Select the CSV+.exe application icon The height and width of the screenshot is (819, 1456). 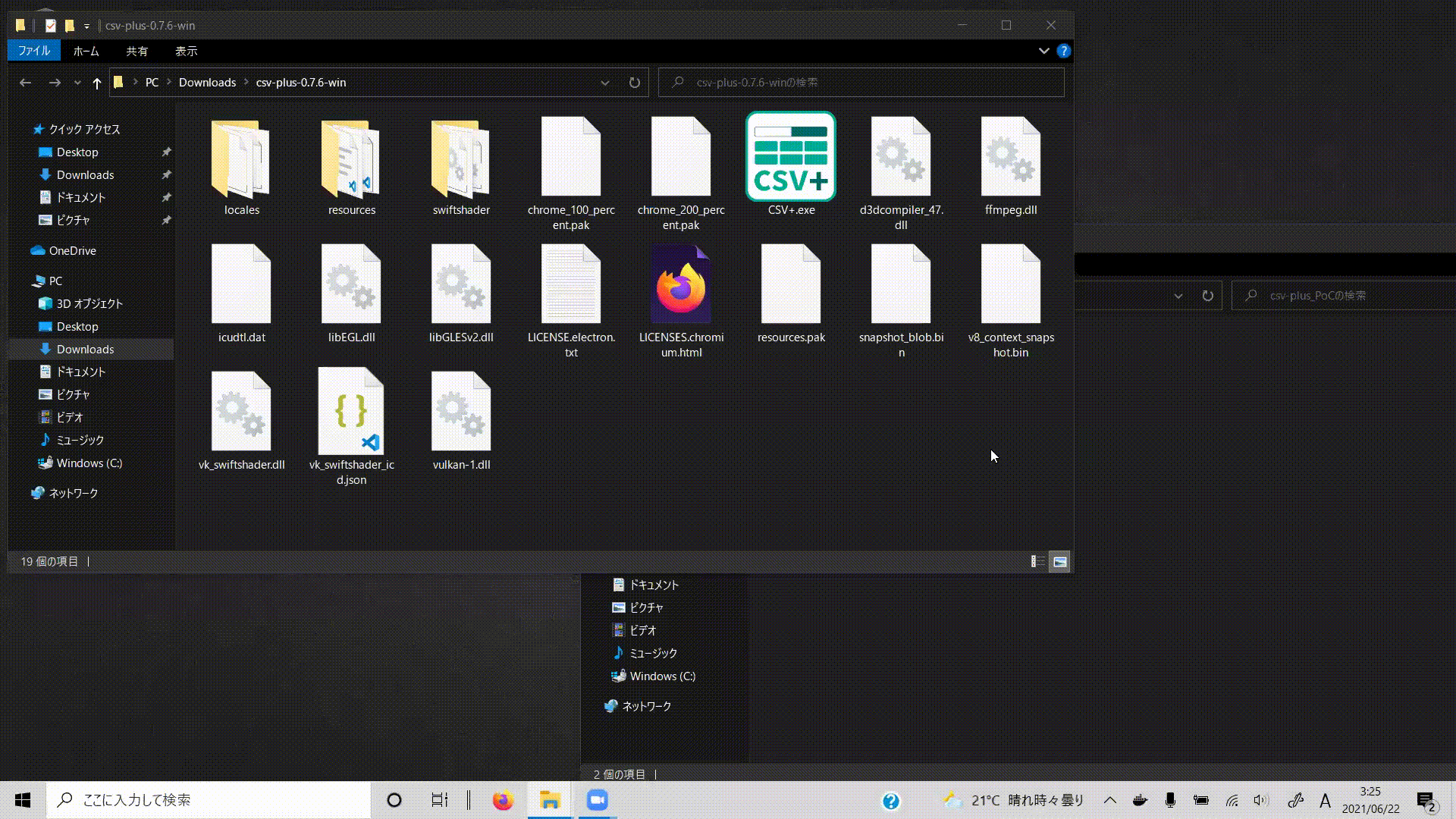pyautogui.click(x=791, y=158)
